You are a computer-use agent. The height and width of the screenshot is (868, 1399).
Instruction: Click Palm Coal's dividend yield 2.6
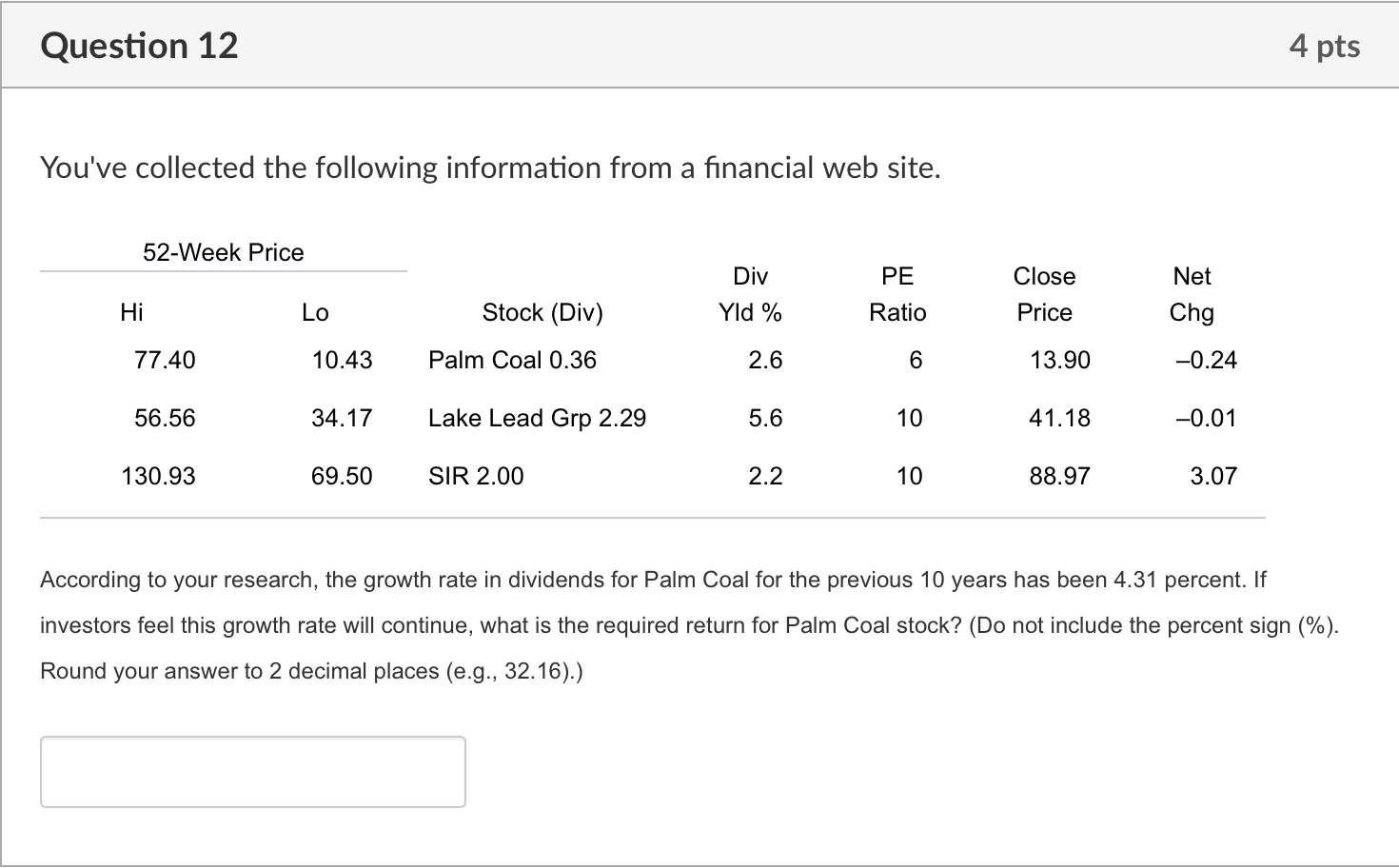[765, 360]
